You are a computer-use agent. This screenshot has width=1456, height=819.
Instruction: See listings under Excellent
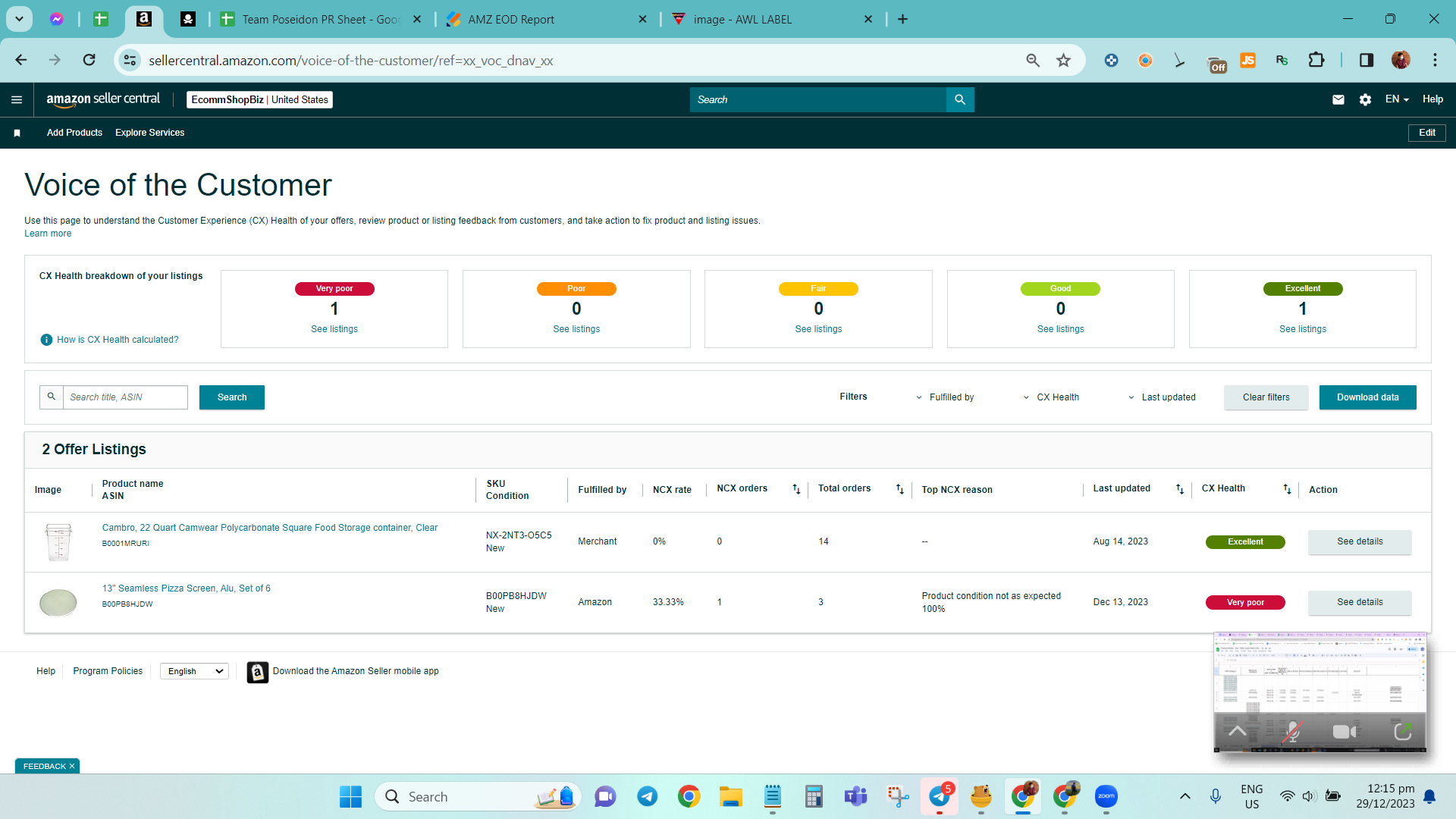(1303, 329)
